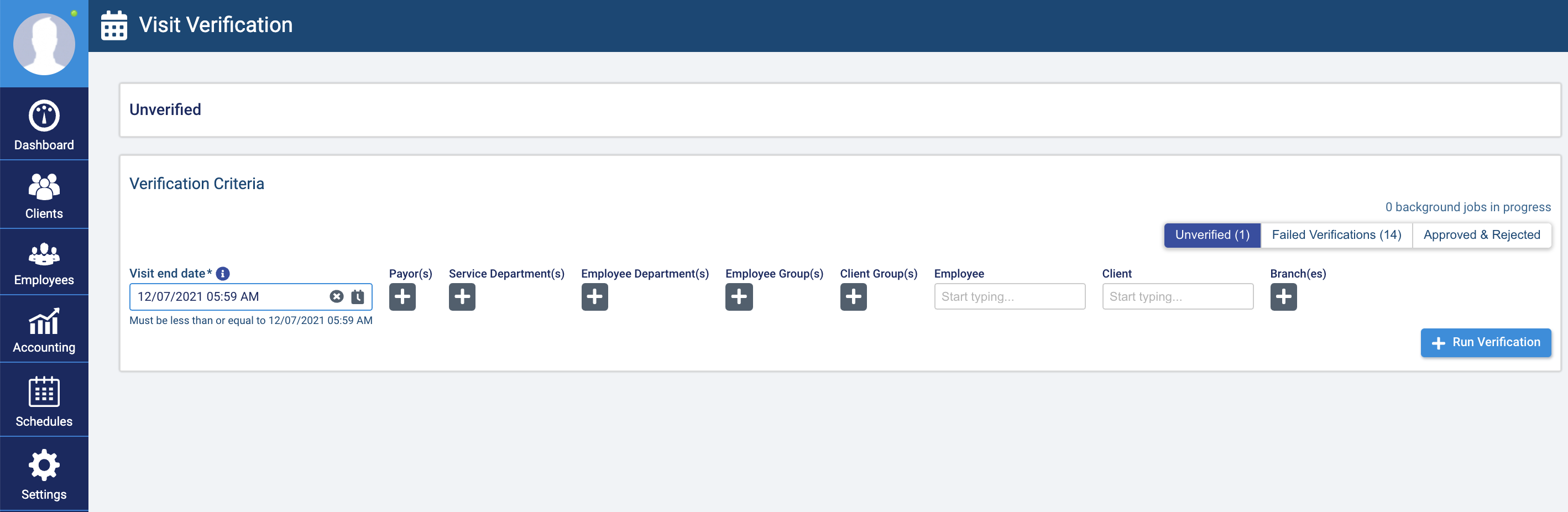Add a Payor filter
Image resolution: width=1568 pixels, height=512 pixels.
tap(403, 297)
